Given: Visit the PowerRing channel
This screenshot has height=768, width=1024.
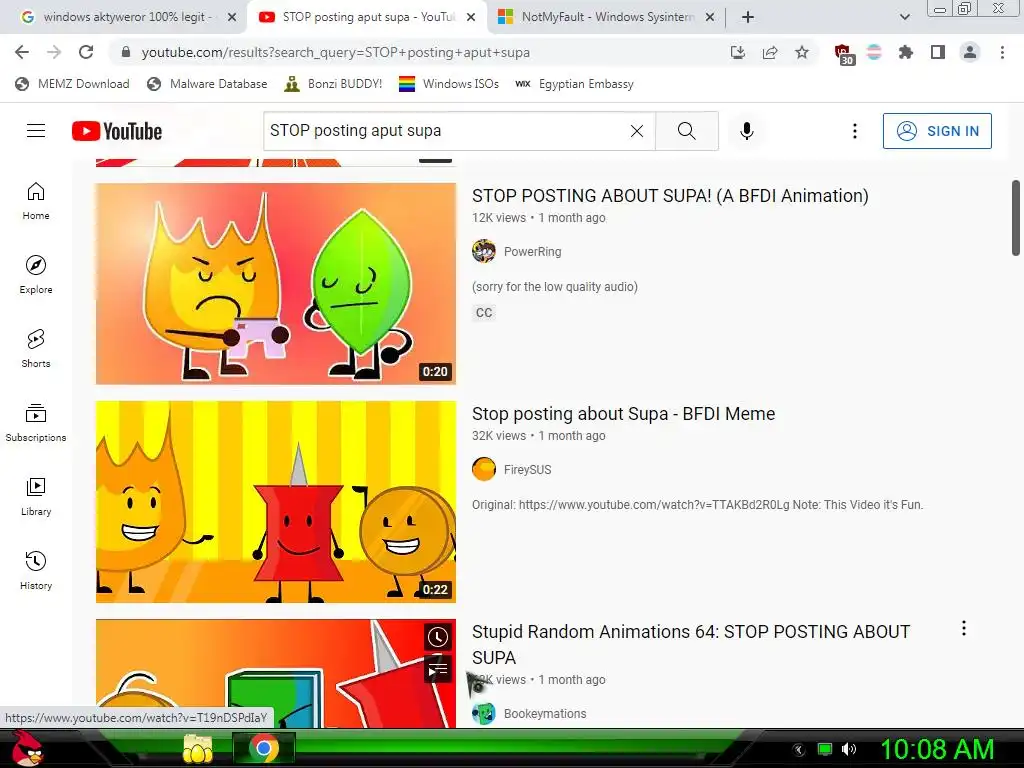Looking at the screenshot, I should (532, 251).
